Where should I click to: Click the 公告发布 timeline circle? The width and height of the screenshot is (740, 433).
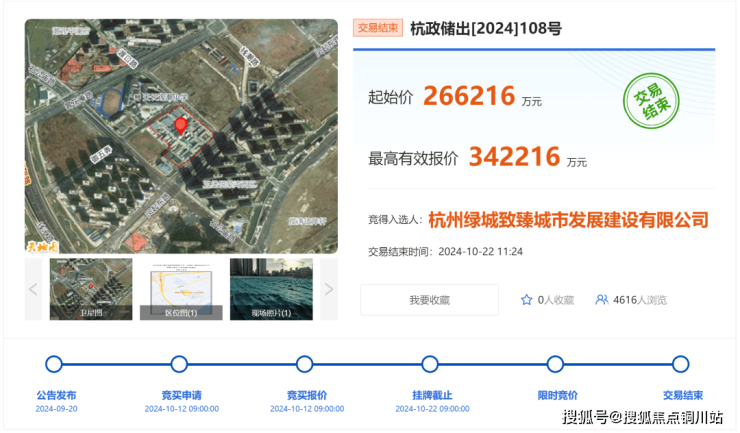point(54,364)
